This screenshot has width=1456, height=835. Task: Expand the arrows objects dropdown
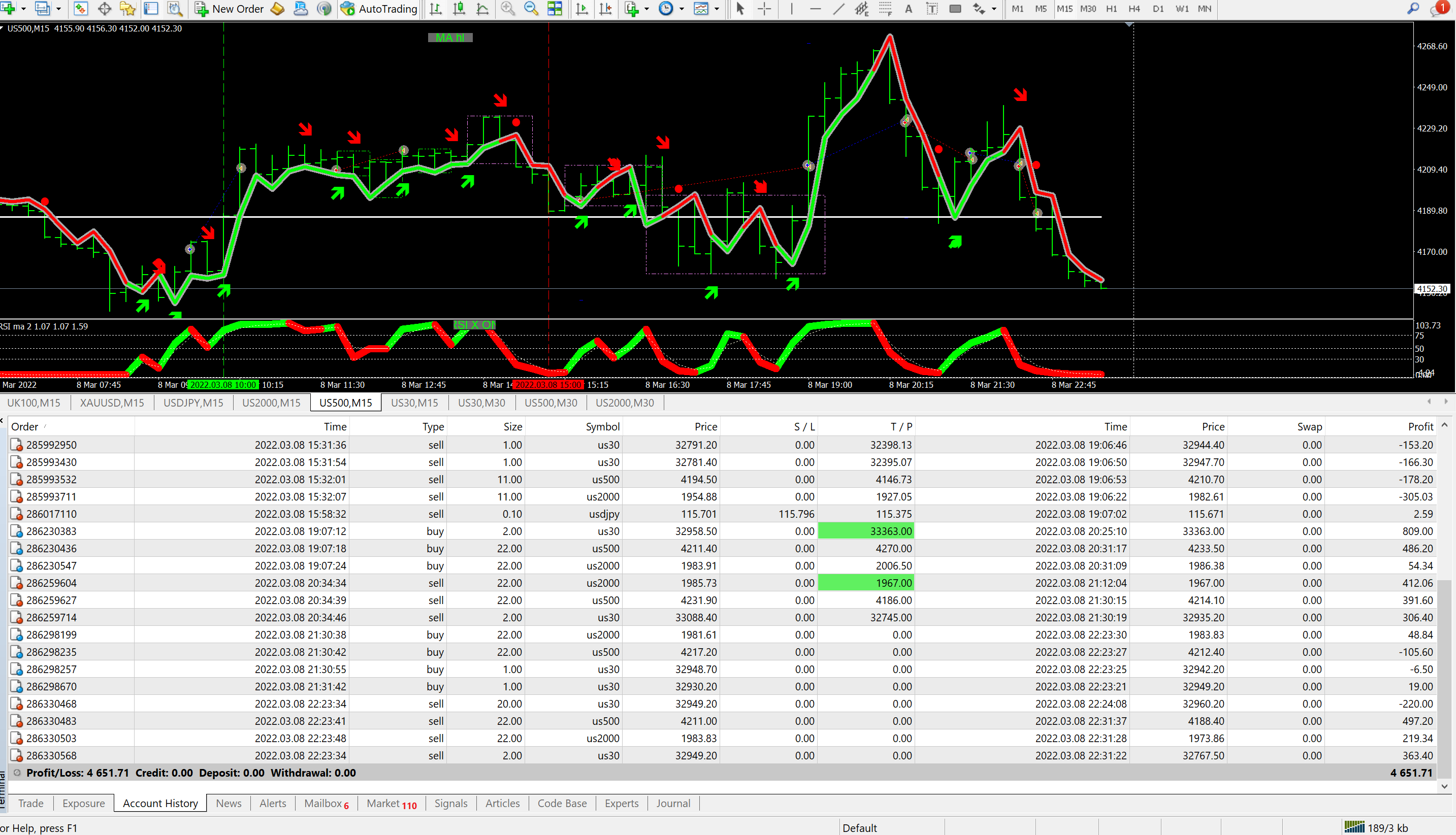(994, 9)
